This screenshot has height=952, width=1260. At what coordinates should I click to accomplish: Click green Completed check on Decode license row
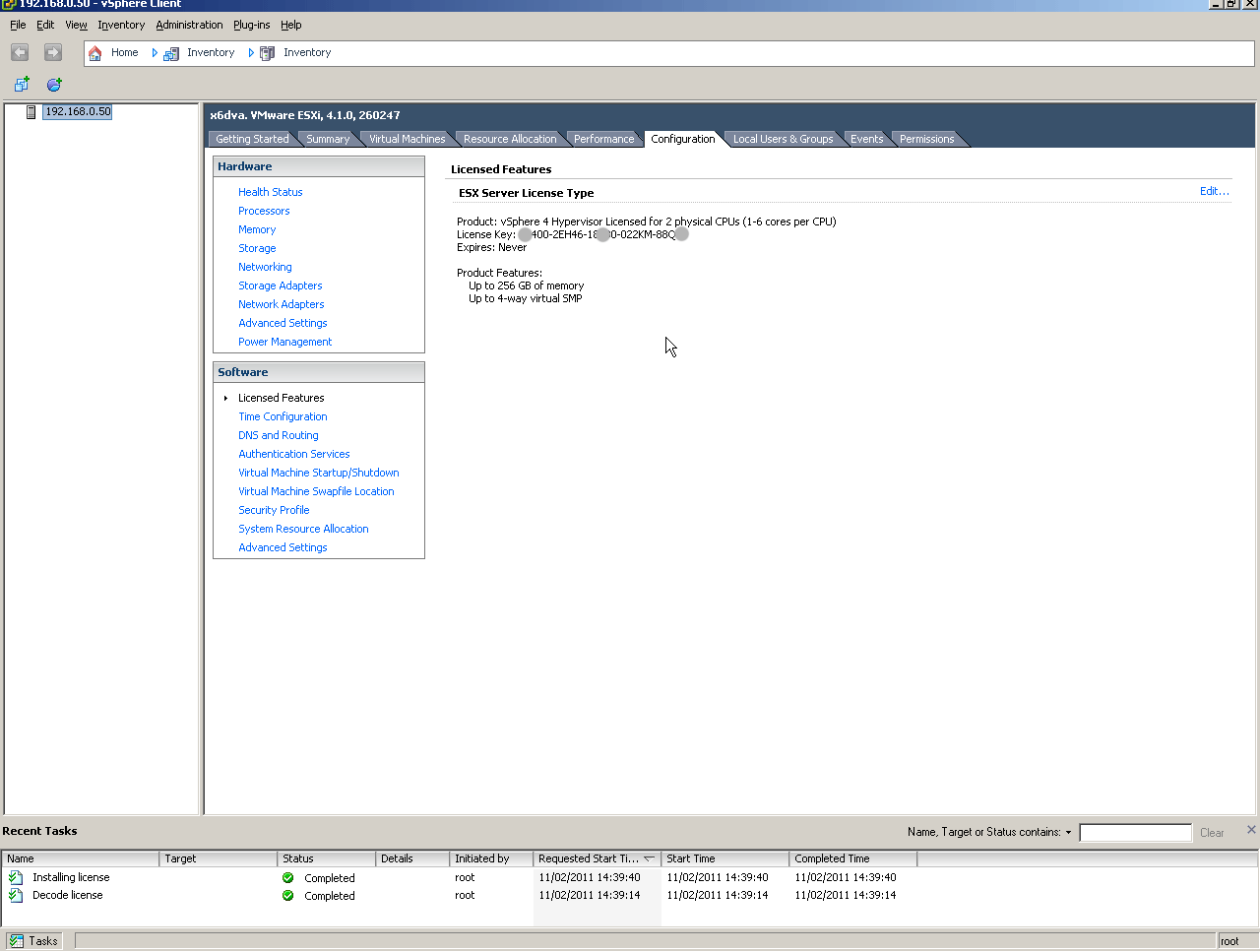pyautogui.click(x=288, y=896)
